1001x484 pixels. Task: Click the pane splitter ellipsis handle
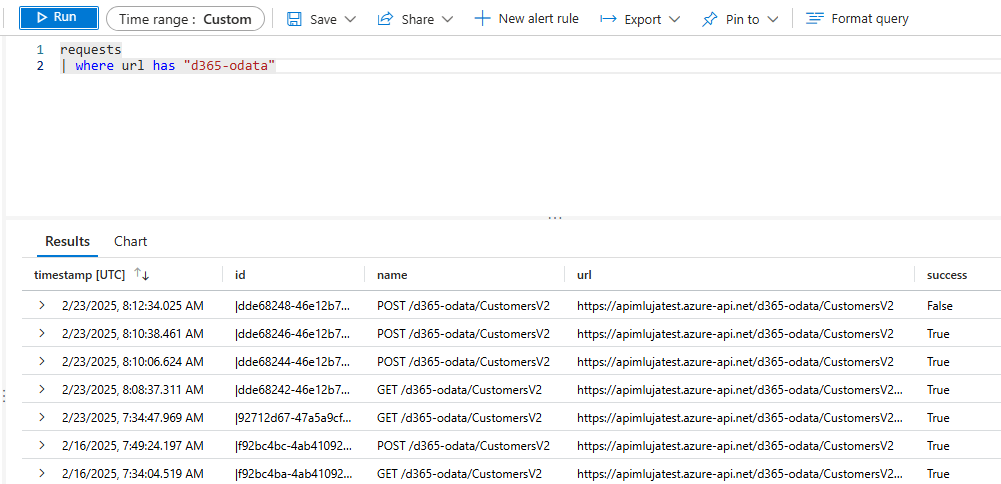click(x=555, y=217)
